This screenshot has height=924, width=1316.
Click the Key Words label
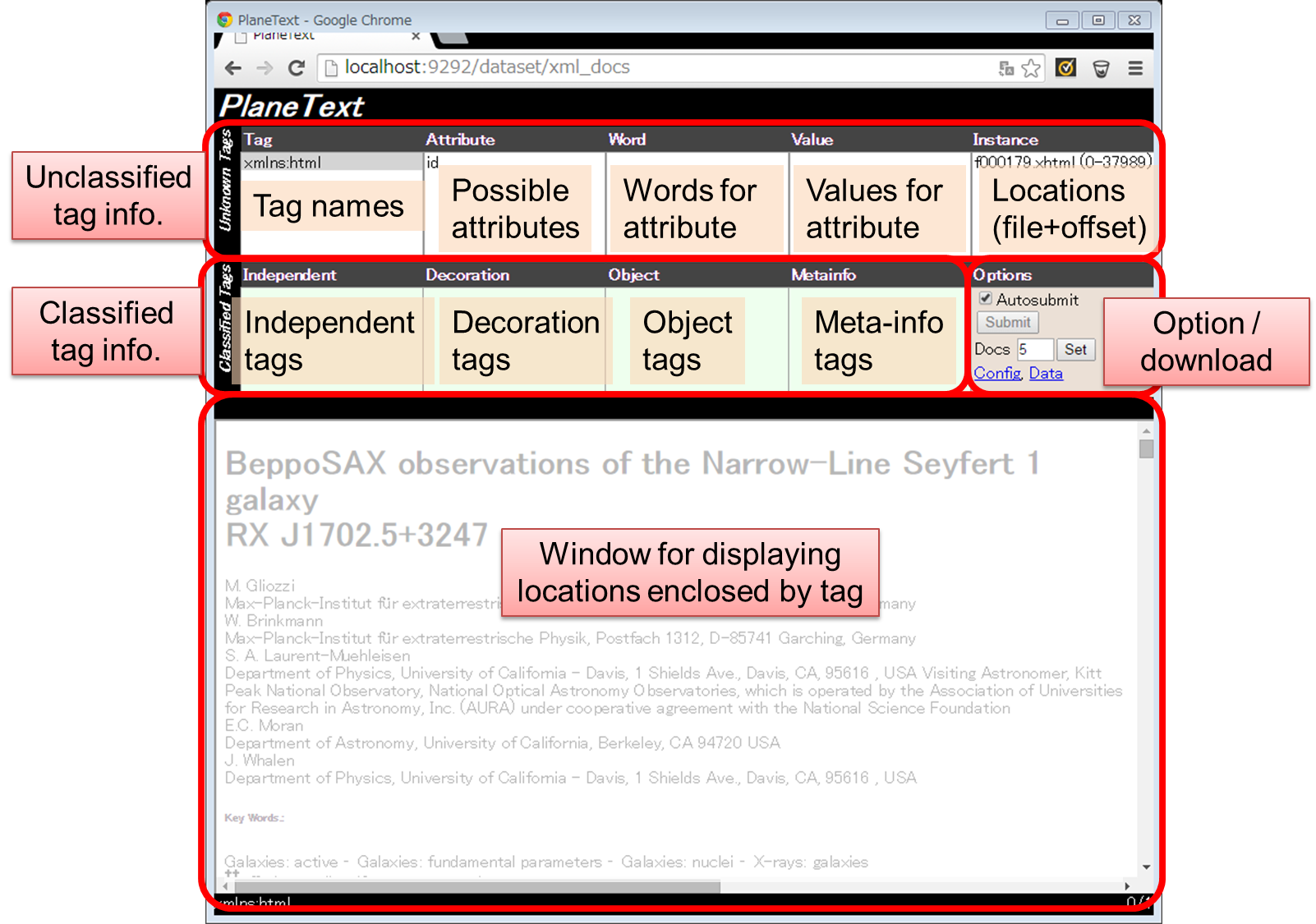click(x=255, y=818)
